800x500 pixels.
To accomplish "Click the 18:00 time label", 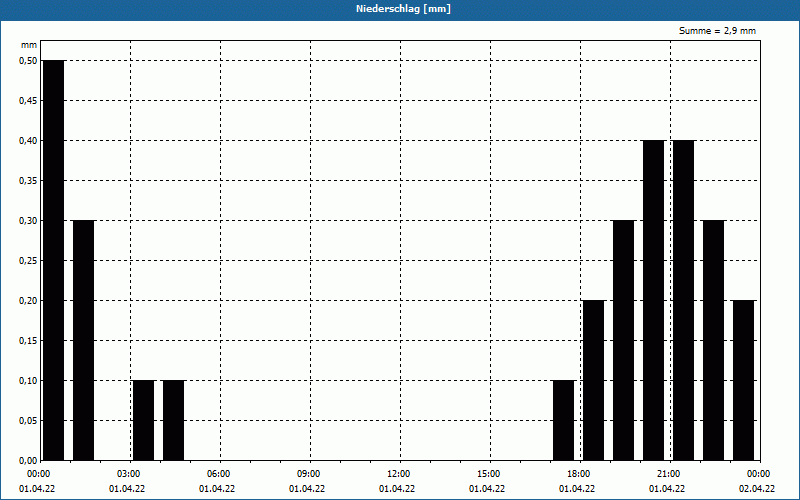I will (579, 474).
